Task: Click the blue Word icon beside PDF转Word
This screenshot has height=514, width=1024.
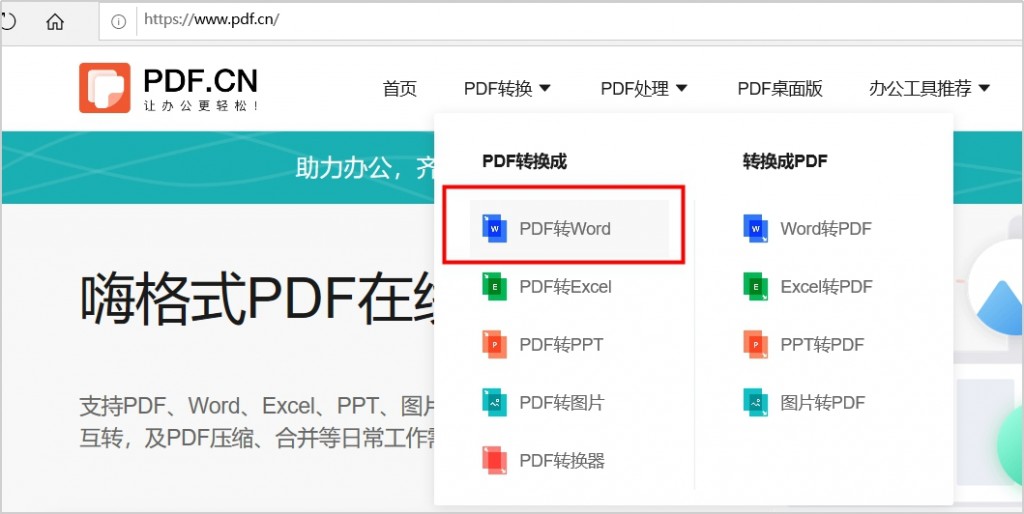Action: pos(494,229)
